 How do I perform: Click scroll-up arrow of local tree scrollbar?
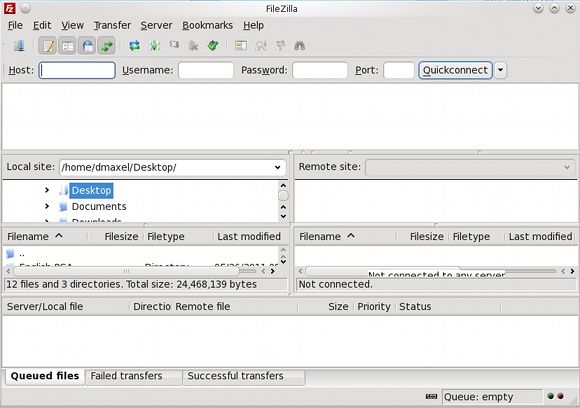pos(283,185)
